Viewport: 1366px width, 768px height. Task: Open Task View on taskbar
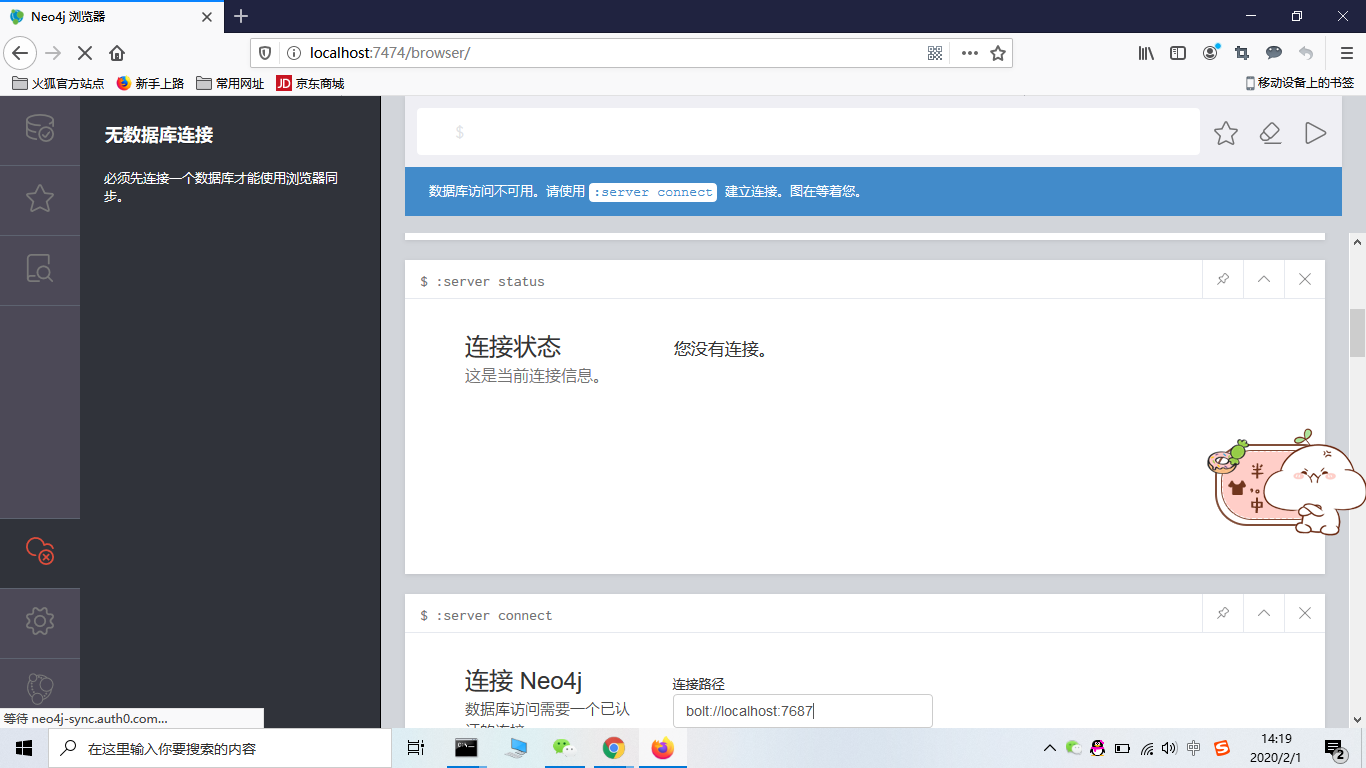tap(416, 748)
